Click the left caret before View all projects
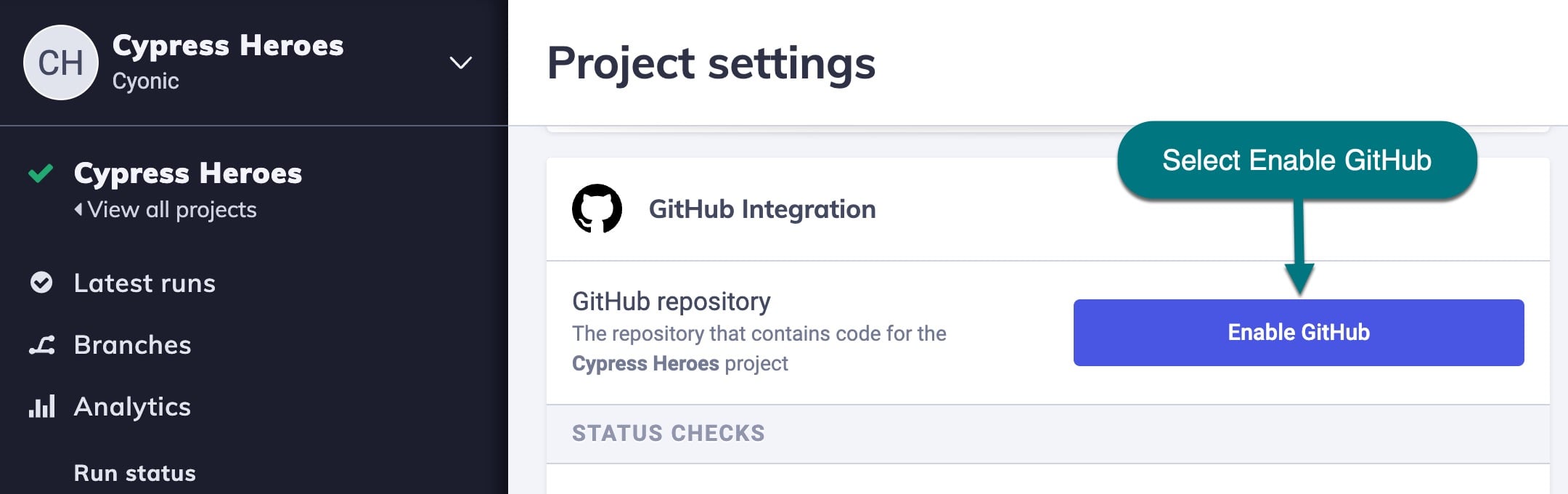The image size is (1568, 494). coord(78,210)
